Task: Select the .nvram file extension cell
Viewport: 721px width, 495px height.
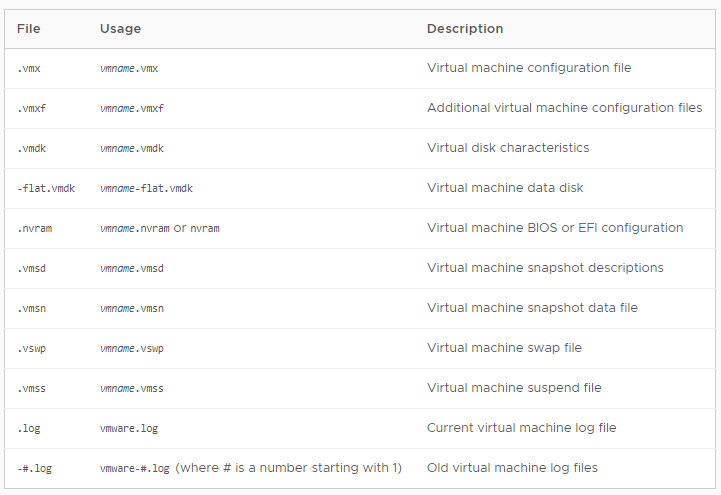Action: coord(34,228)
